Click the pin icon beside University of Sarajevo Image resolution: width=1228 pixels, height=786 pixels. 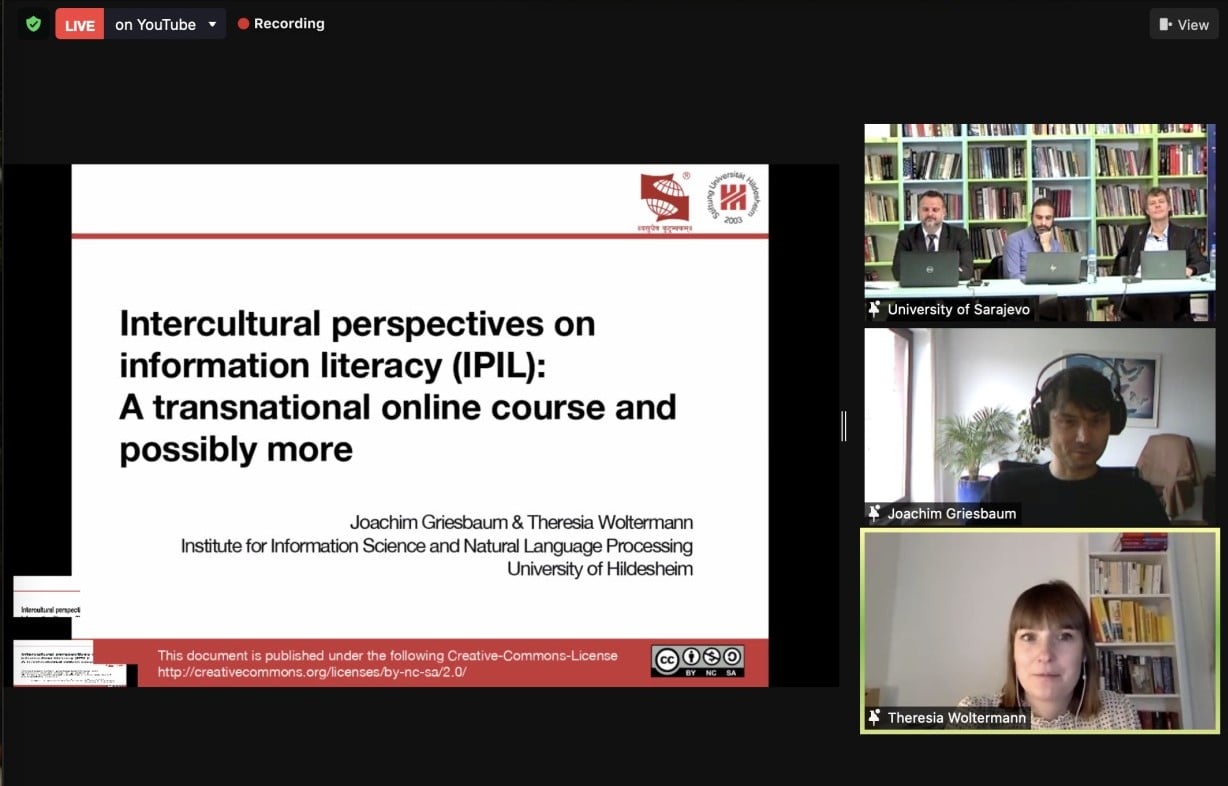pyautogui.click(x=875, y=310)
